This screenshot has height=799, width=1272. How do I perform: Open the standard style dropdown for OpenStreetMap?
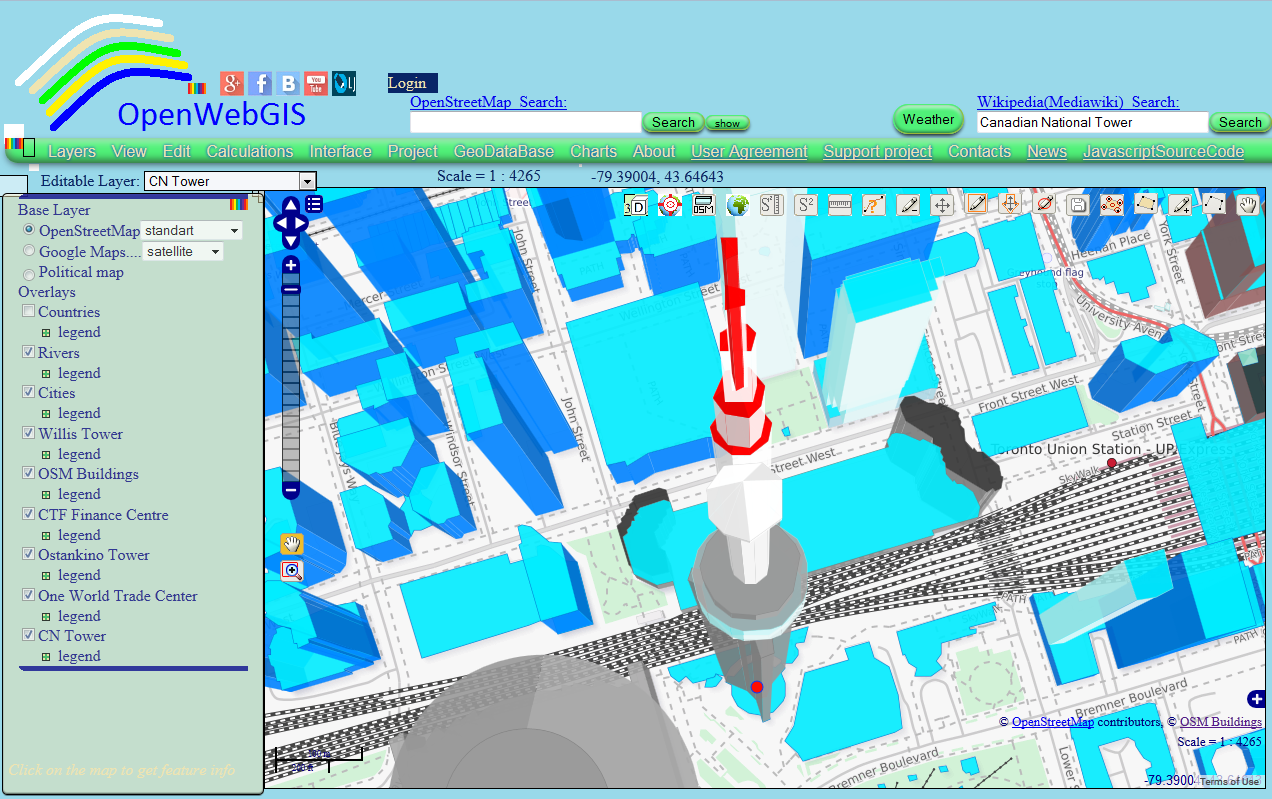(231, 230)
